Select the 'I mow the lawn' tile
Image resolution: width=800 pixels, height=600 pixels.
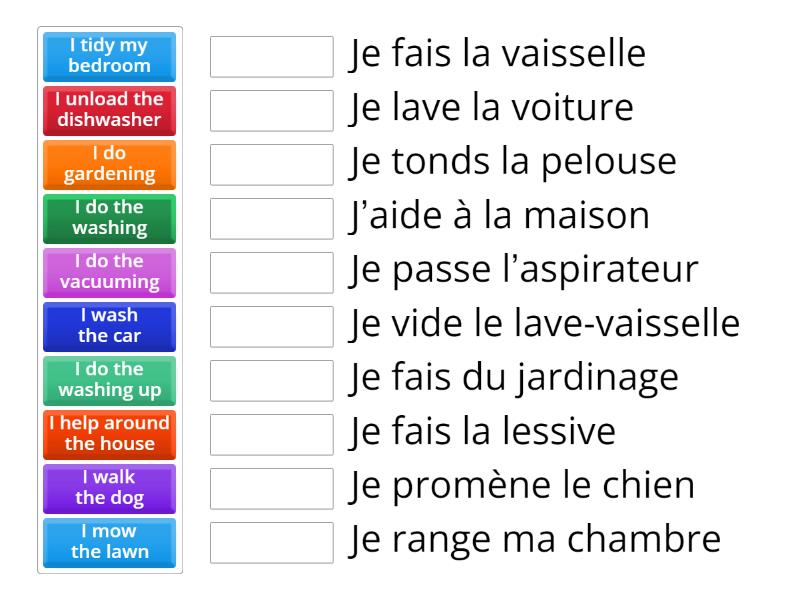110,542
